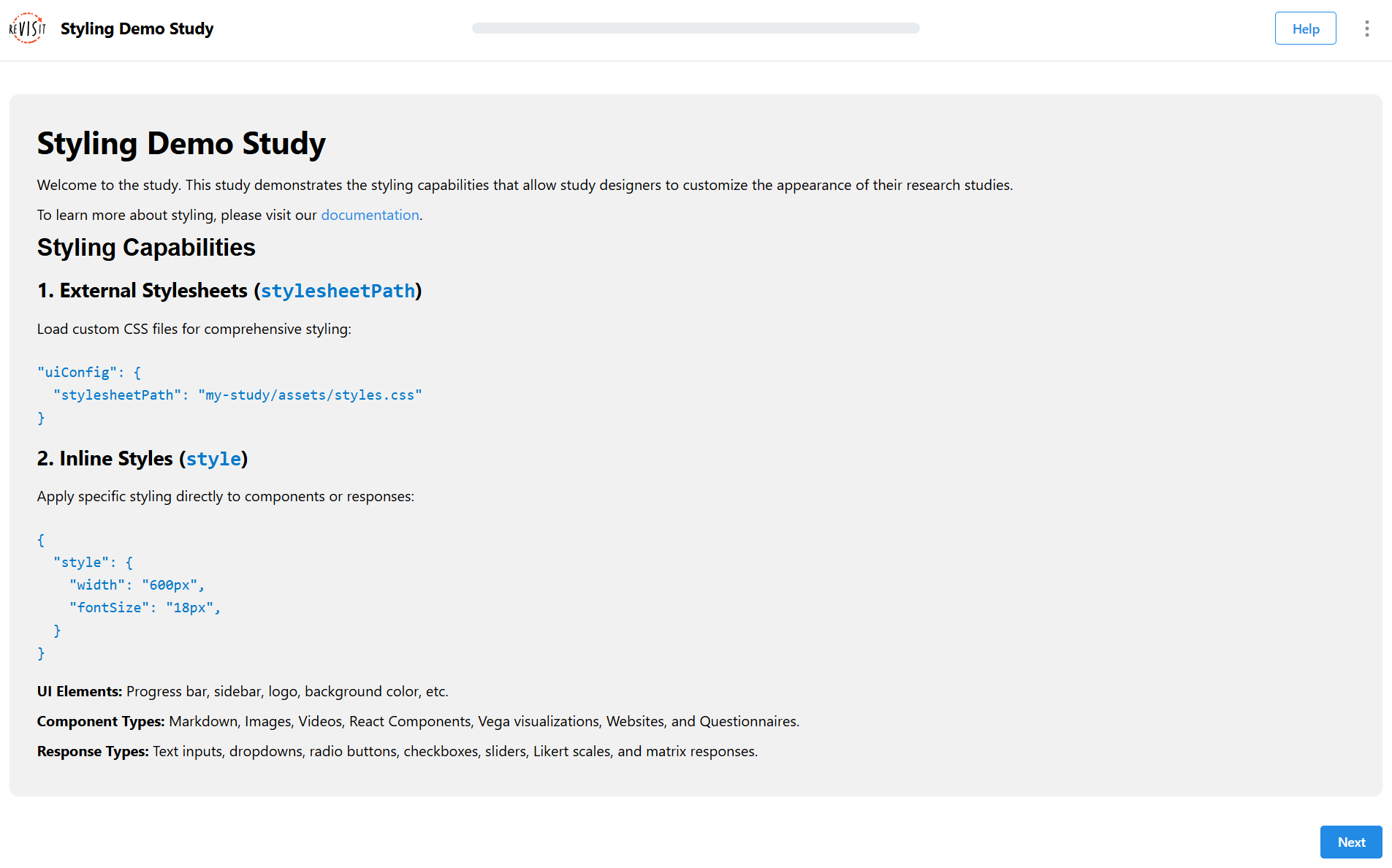
Task: Click the my-study/assets/styles.css path text
Action: tap(311, 395)
